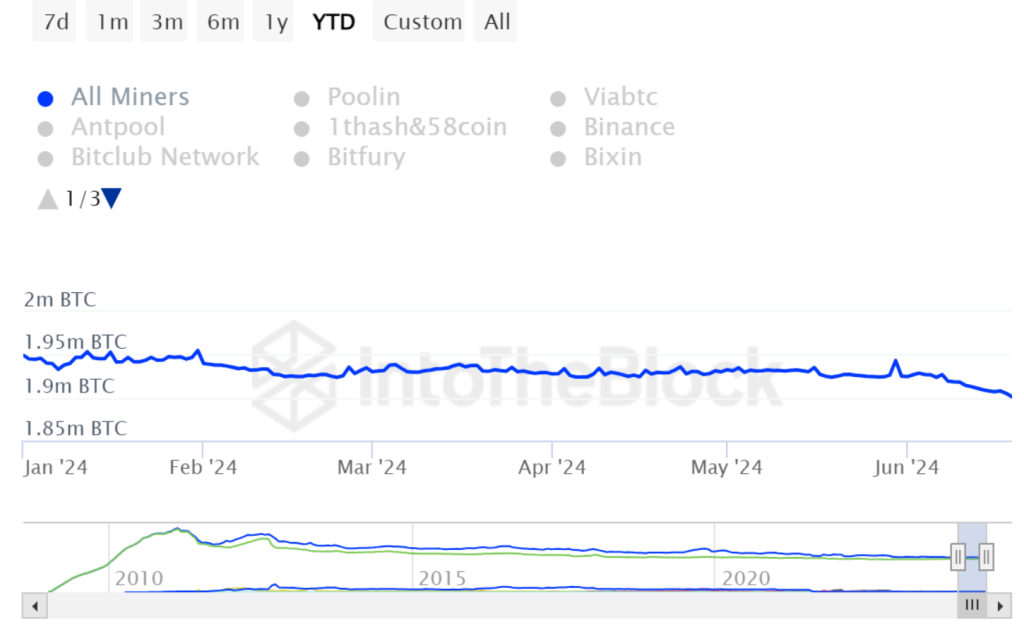Show the Bitclub Network series
Image resolution: width=1024 pixels, height=629 pixels.
165,157
